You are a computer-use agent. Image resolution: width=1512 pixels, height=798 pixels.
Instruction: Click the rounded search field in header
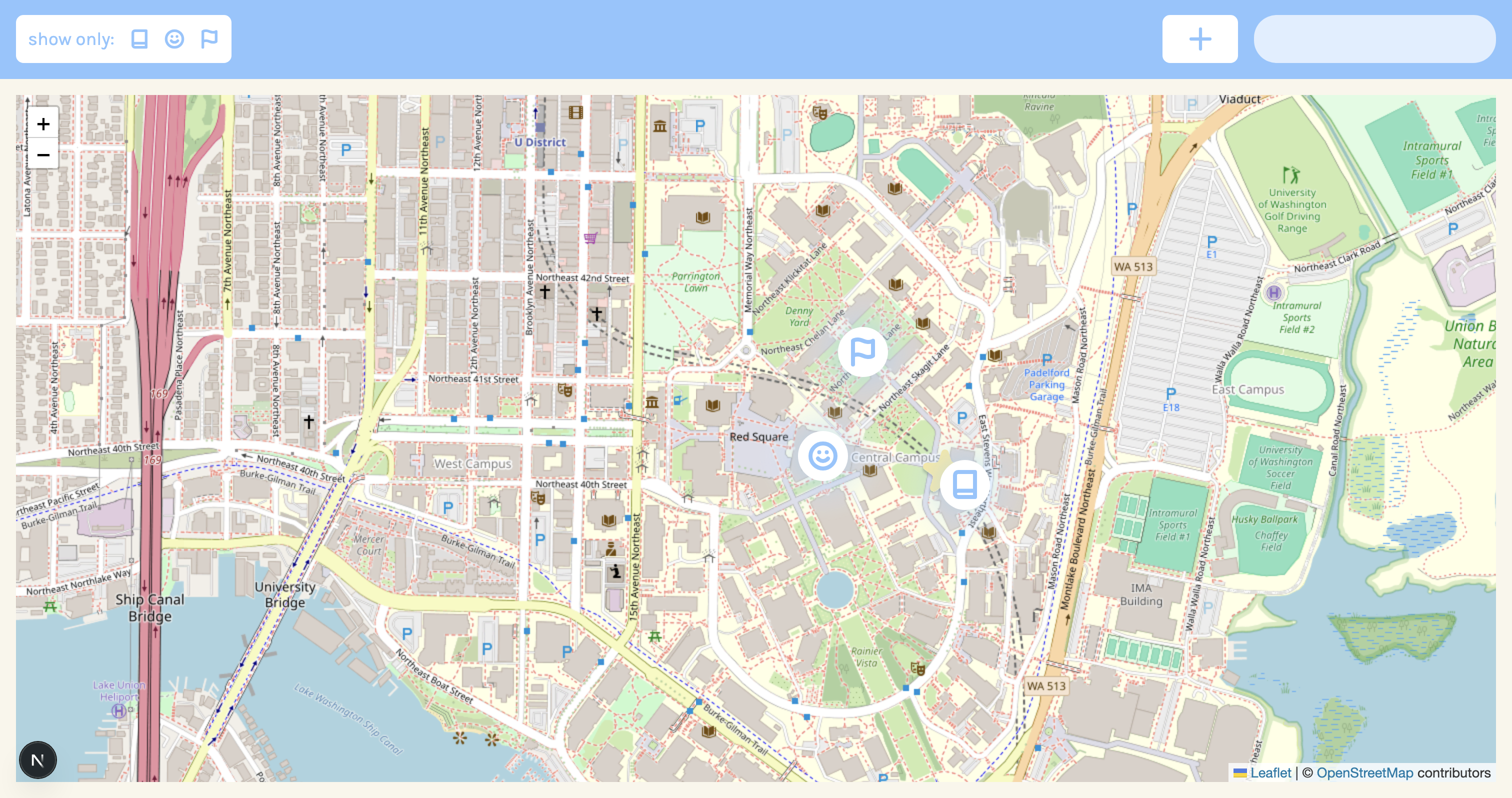coord(1373,39)
